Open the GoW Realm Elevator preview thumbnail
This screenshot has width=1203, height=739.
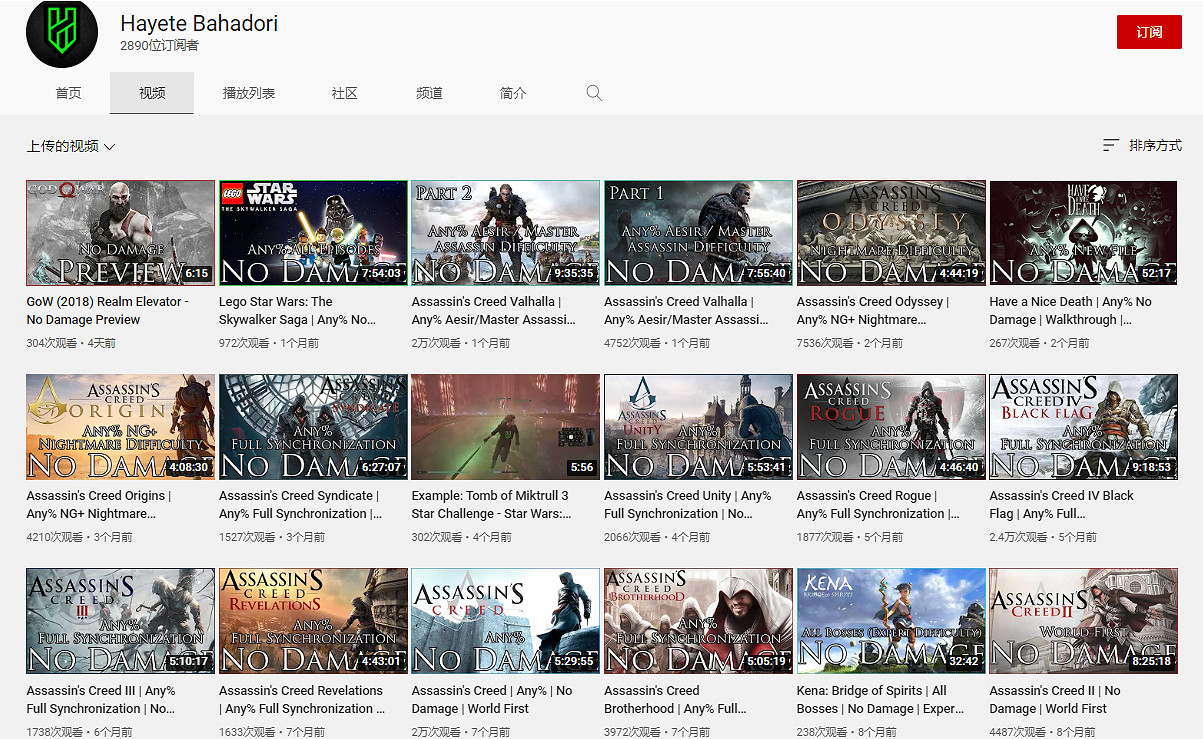pyautogui.click(x=120, y=233)
